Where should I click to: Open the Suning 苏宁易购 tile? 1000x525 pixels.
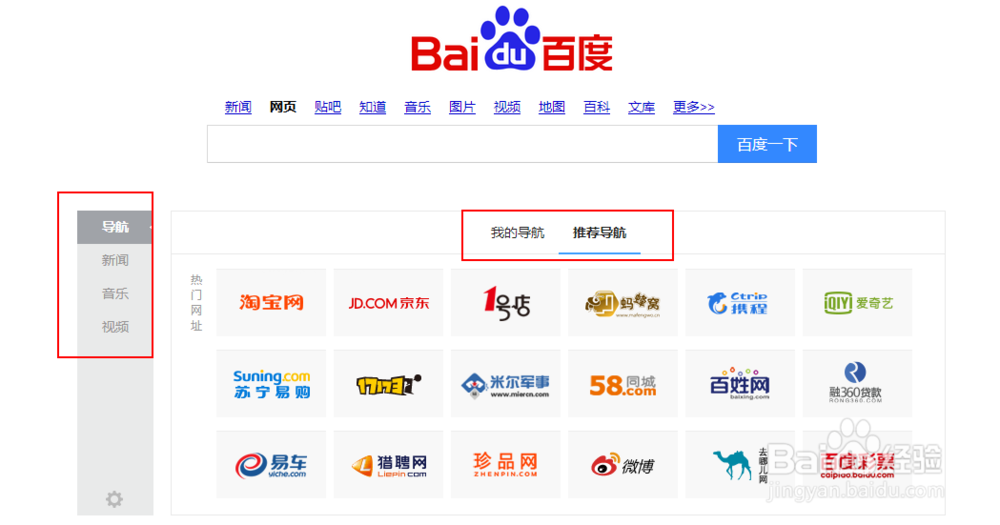(271, 383)
